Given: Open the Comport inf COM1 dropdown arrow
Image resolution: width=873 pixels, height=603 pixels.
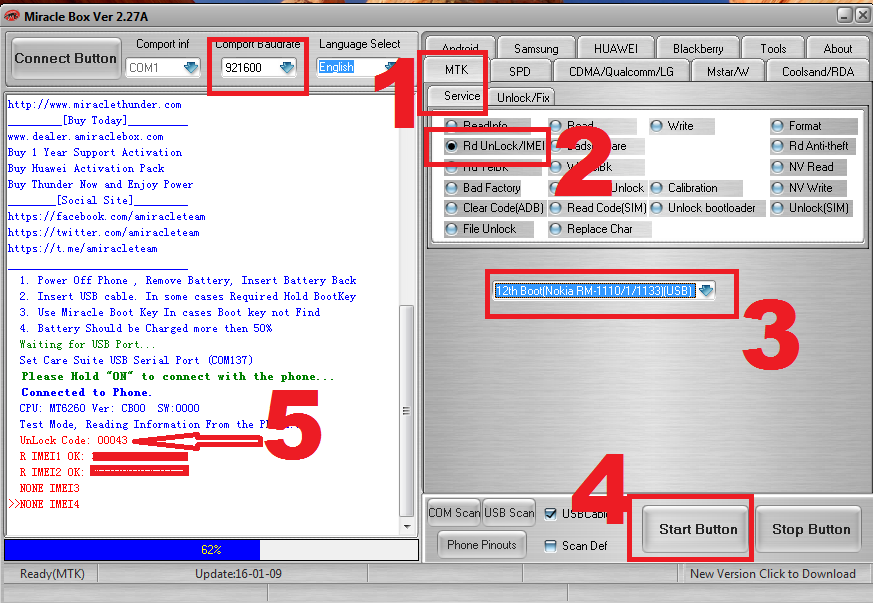Looking at the screenshot, I should [x=191, y=68].
